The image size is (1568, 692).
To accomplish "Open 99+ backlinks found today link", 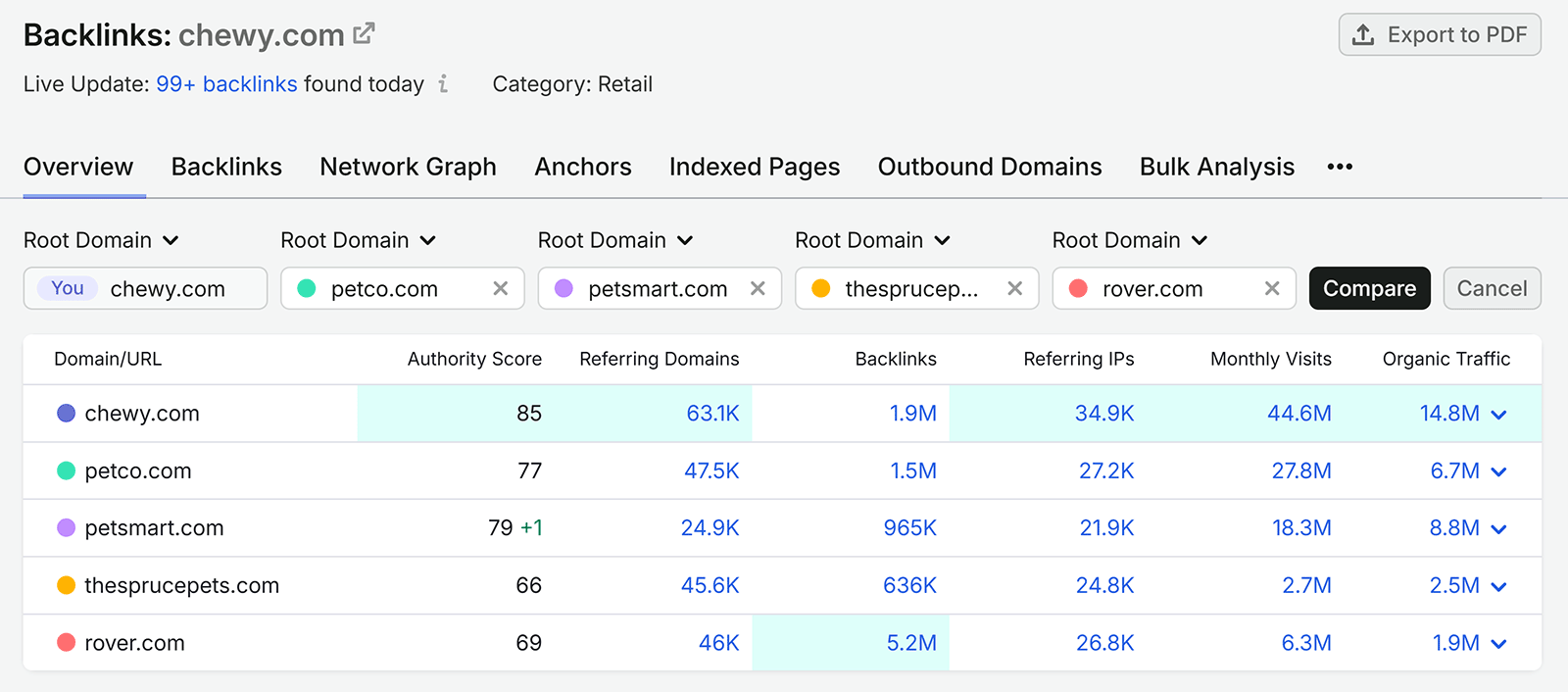I will pos(226,84).
